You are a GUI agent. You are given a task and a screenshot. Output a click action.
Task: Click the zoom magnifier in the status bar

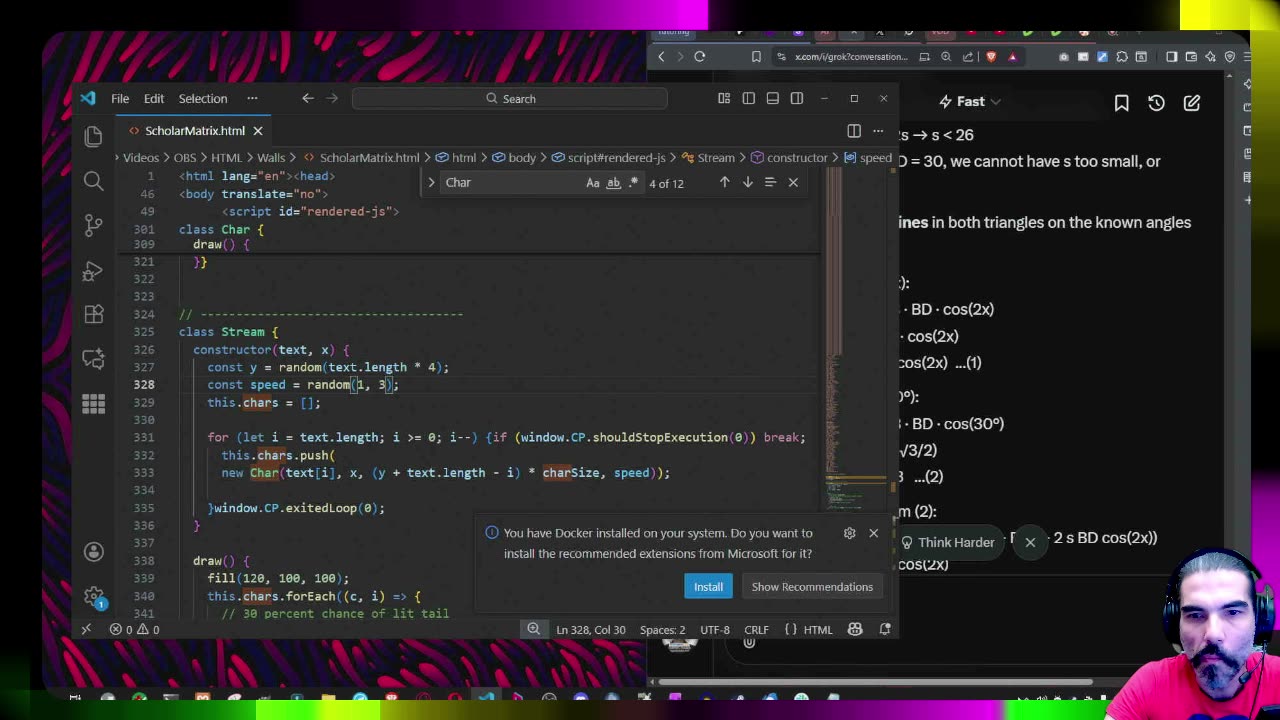tap(534, 629)
